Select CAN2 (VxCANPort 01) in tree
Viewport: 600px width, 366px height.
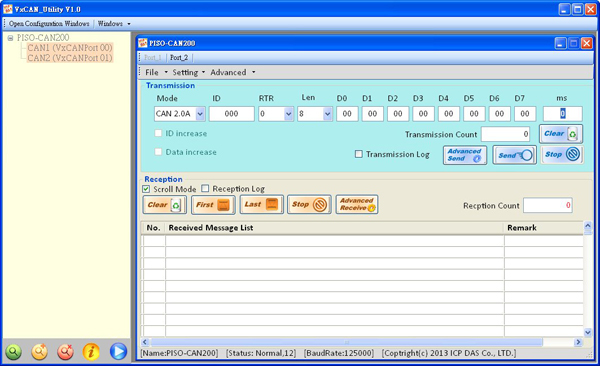[x=70, y=58]
